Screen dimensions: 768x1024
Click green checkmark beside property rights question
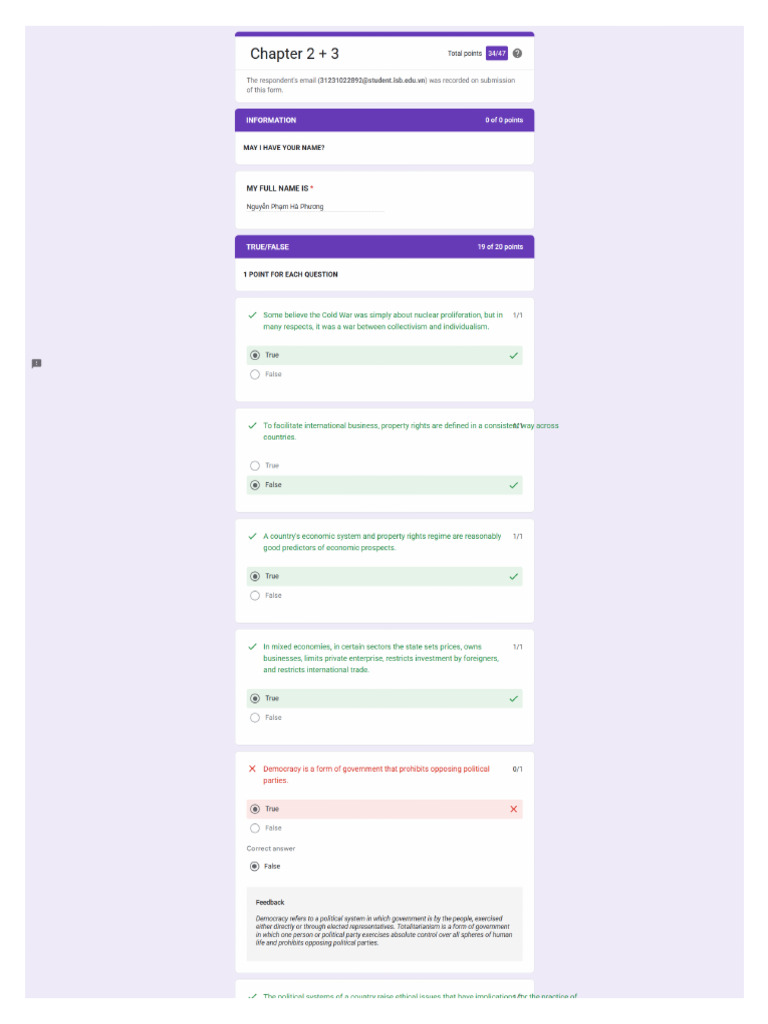coord(252,426)
